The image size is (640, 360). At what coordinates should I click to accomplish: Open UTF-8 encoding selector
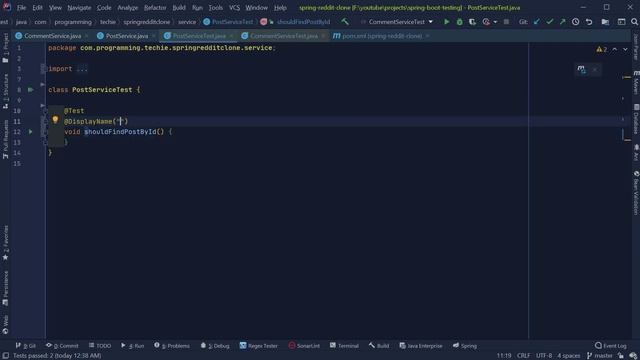[x=544, y=356]
